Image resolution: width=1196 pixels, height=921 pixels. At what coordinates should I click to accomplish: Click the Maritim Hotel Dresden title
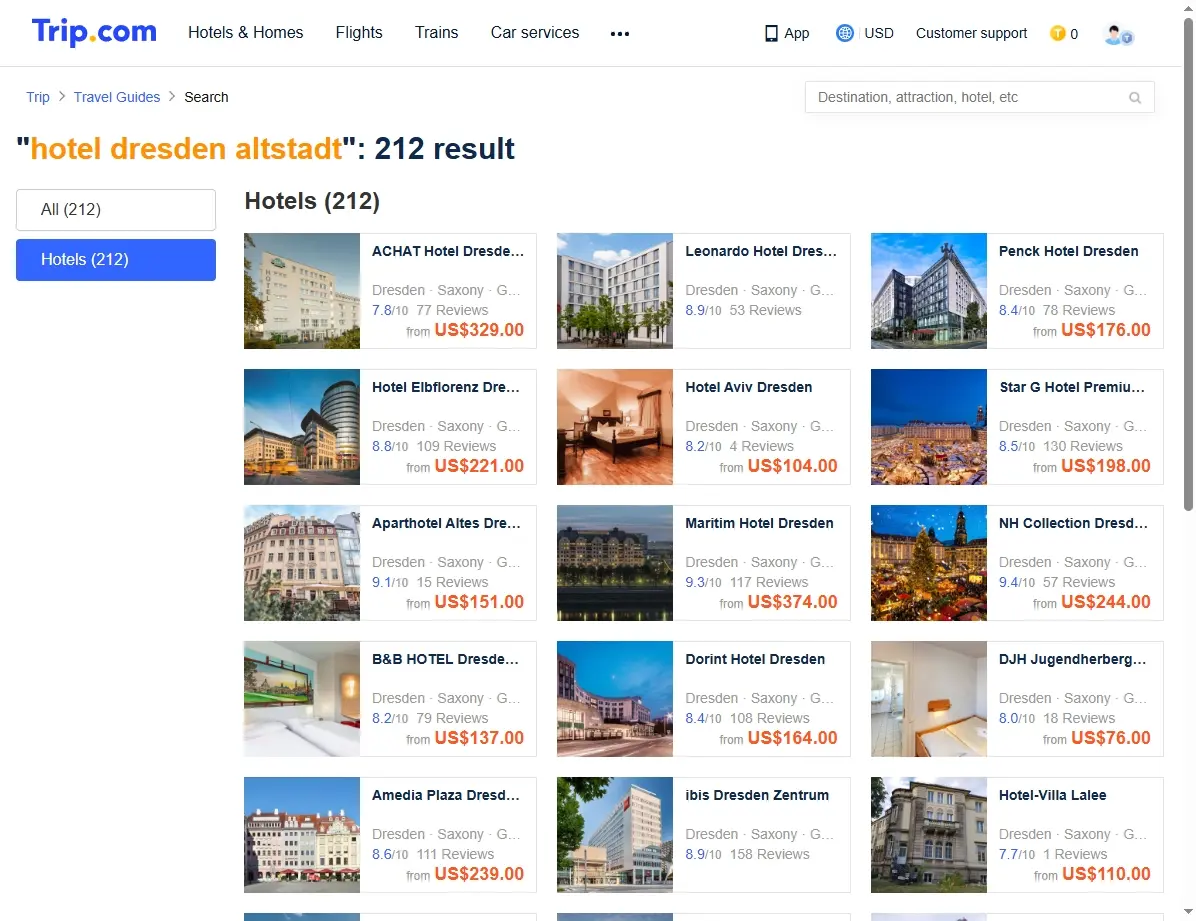759,523
